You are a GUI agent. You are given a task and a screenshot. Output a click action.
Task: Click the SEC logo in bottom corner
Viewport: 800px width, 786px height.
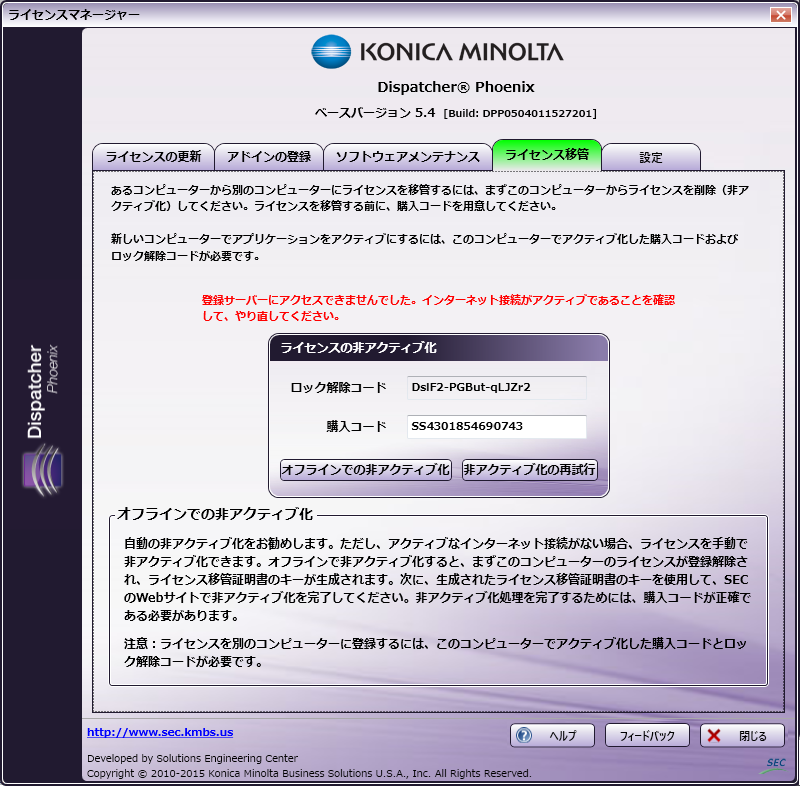click(774, 765)
